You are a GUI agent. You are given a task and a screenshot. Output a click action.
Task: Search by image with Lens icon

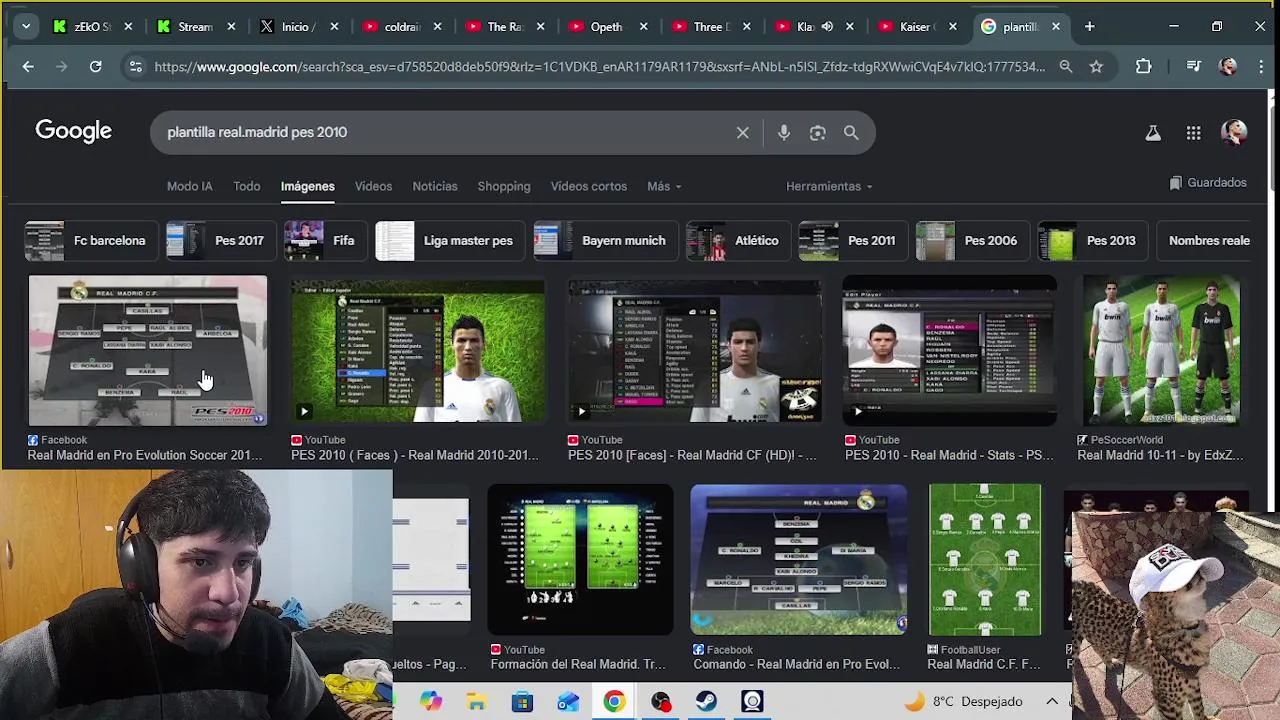click(x=817, y=132)
